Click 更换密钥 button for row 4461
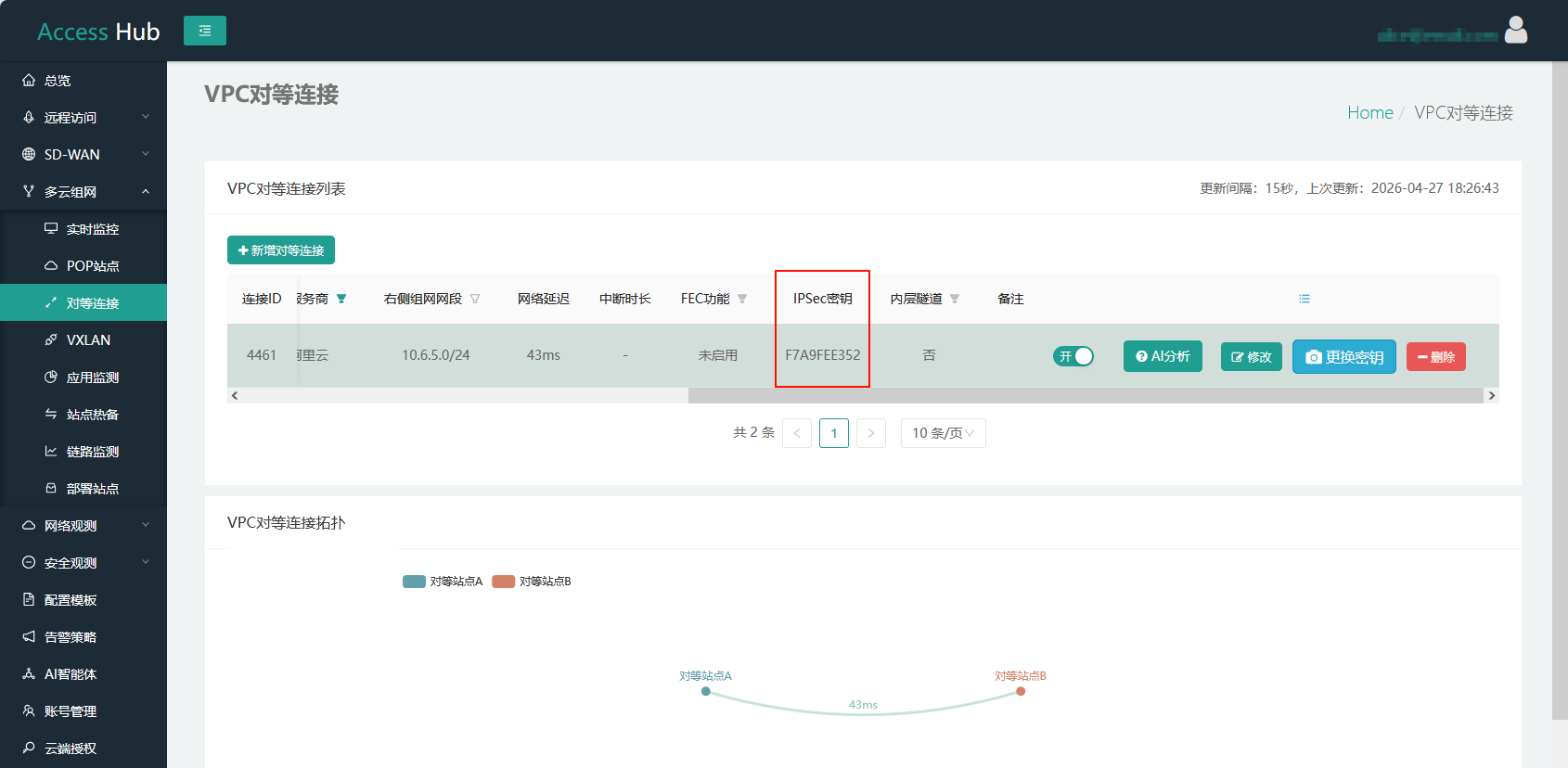 (1344, 357)
